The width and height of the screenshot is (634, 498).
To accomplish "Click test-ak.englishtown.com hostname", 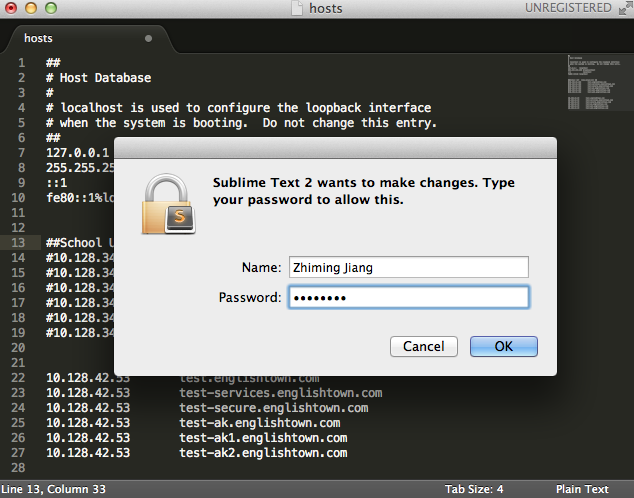I will (260, 423).
